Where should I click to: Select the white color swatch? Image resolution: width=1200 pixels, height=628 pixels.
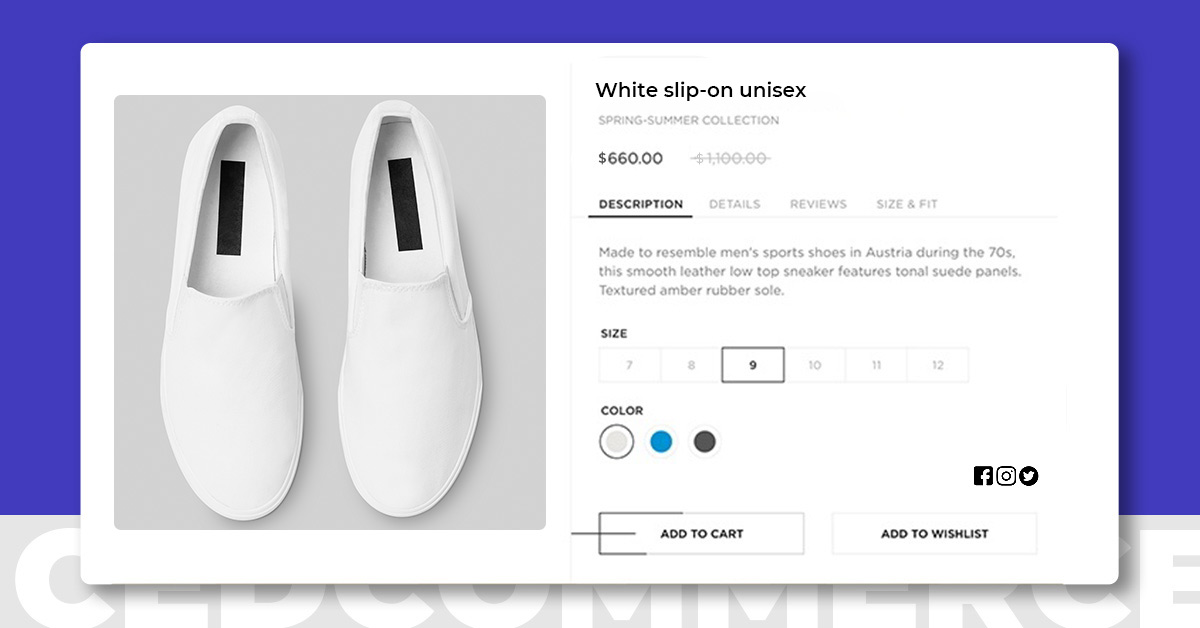617,441
